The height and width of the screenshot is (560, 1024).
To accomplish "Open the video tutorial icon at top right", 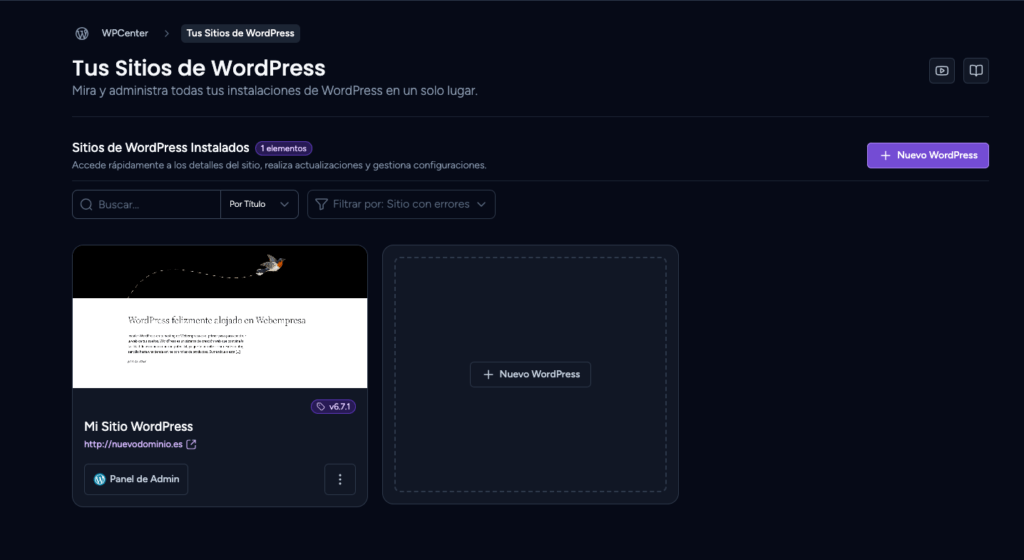I will (942, 70).
